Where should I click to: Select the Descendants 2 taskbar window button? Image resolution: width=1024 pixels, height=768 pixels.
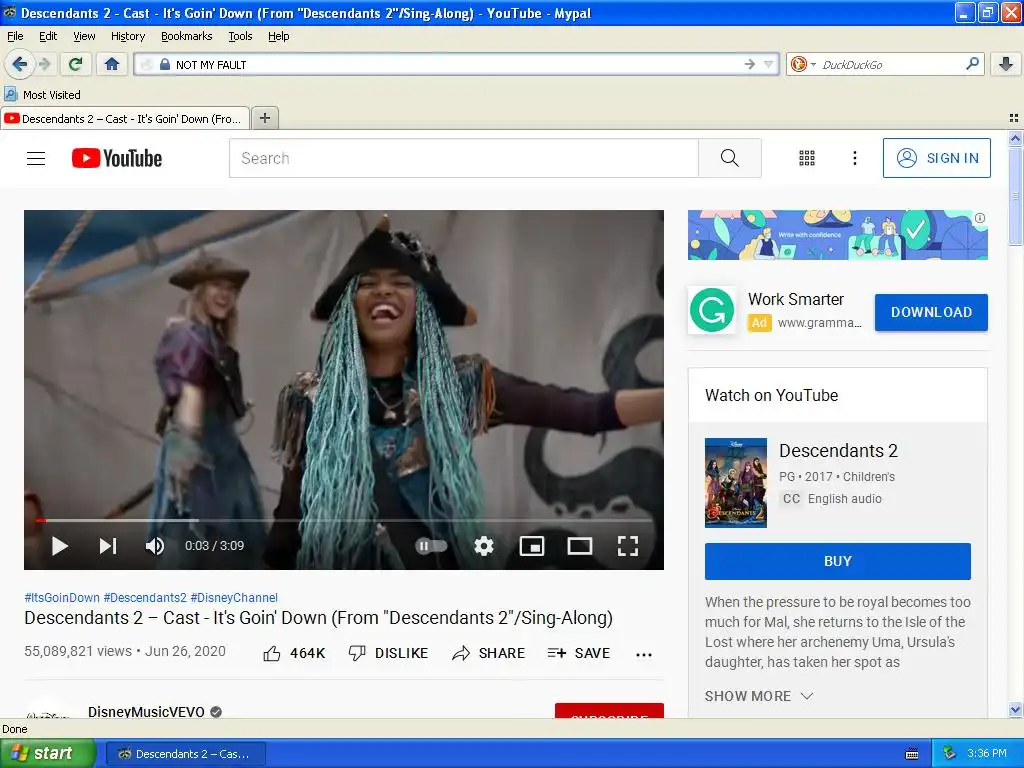pos(185,754)
